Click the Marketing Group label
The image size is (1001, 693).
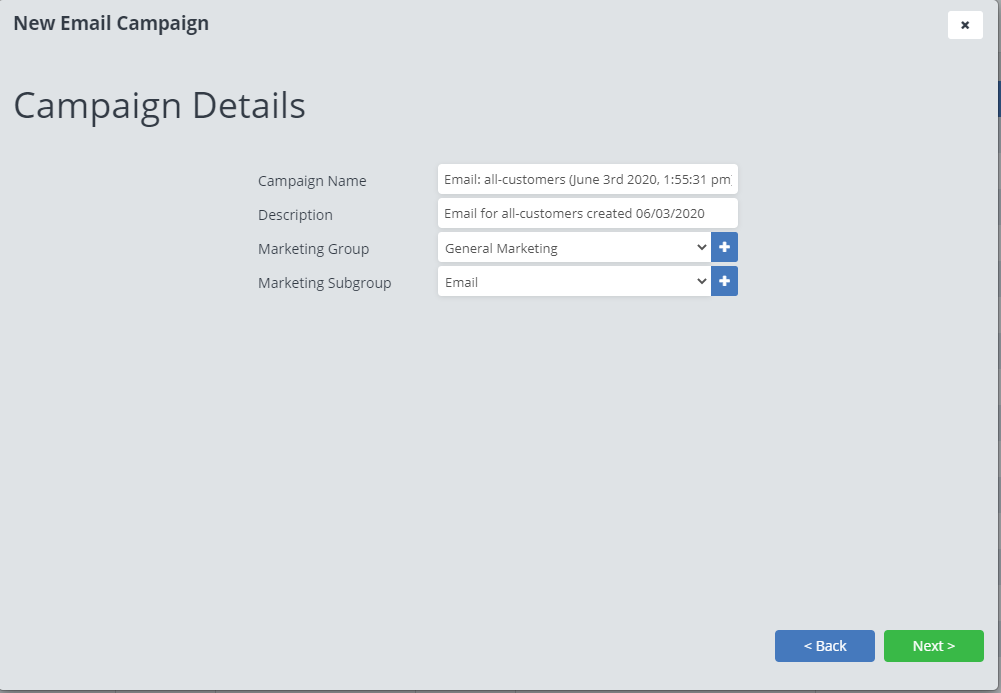(x=313, y=249)
